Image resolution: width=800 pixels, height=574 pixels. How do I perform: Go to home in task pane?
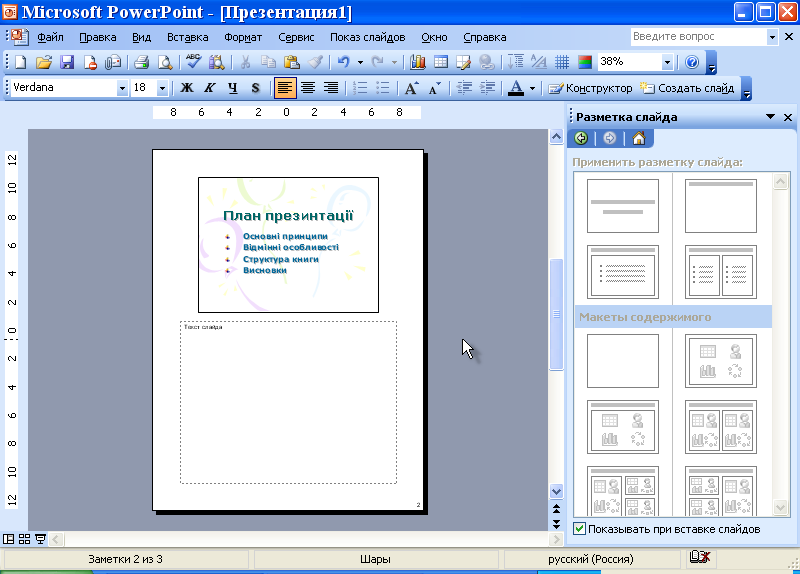point(638,138)
